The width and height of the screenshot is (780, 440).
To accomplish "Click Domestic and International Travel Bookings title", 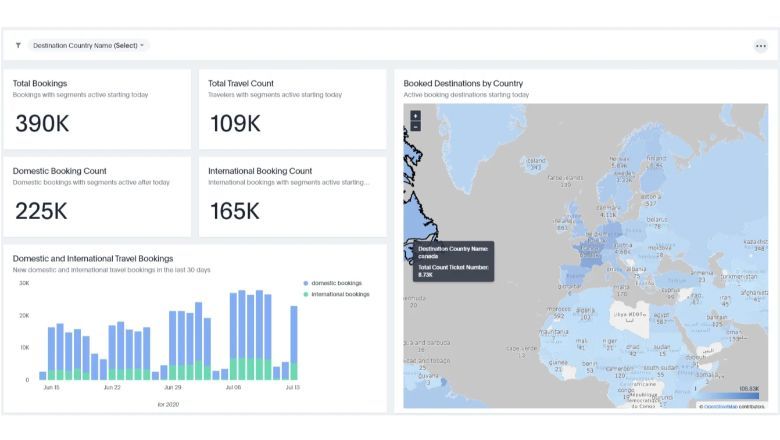I will 93,258.
